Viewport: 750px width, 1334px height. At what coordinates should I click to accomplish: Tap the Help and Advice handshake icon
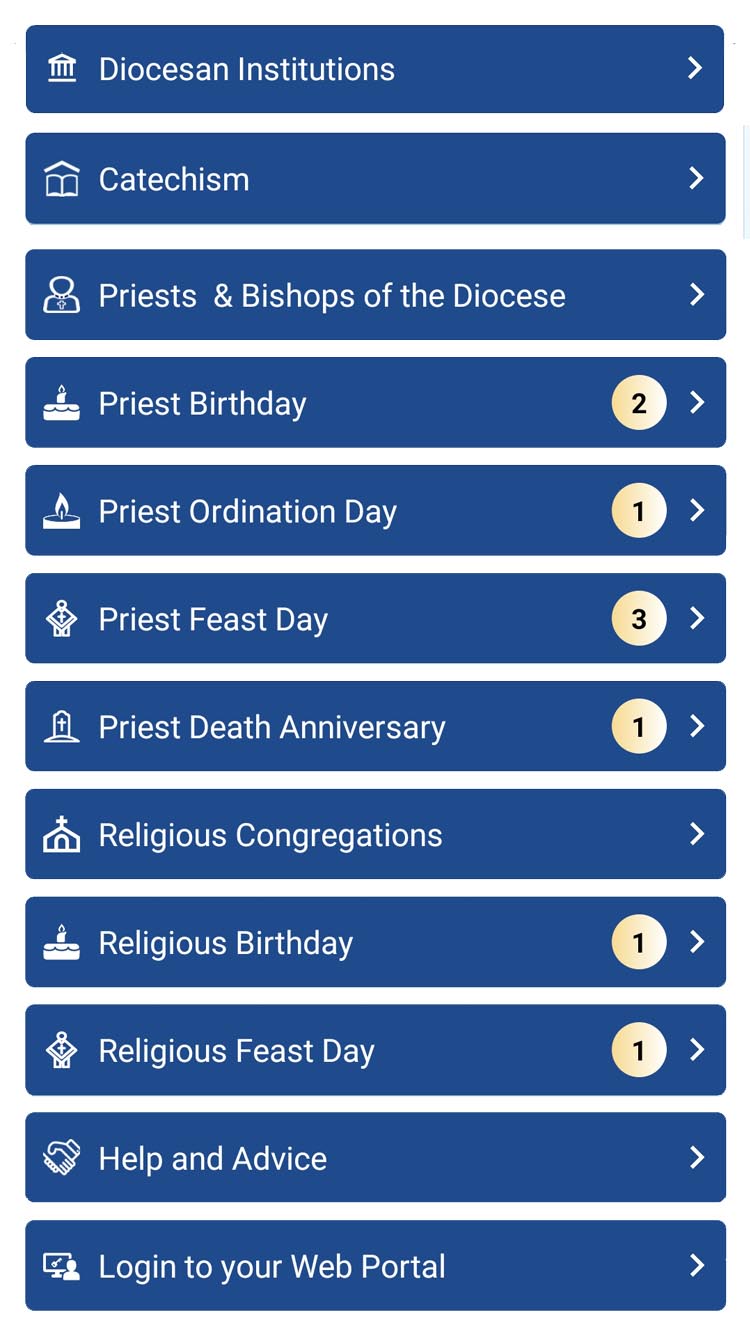tap(62, 1158)
